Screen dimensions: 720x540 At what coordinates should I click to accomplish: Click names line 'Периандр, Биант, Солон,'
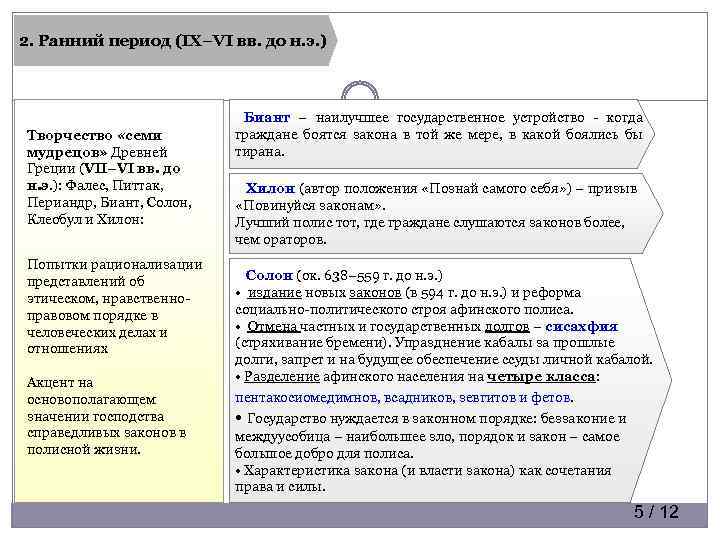pyautogui.click(x=109, y=202)
